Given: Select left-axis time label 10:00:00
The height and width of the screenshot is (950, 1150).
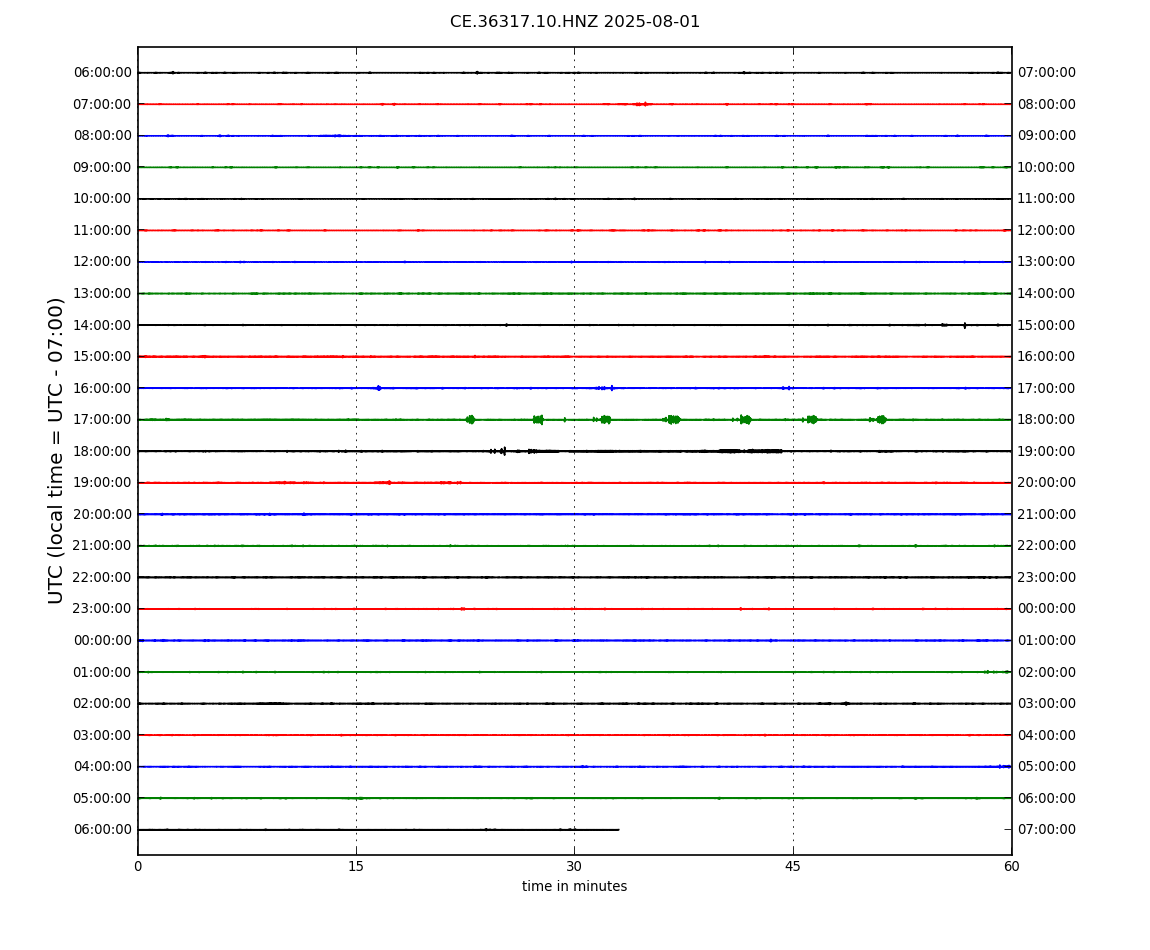Looking at the screenshot, I should pyautogui.click(x=103, y=199).
